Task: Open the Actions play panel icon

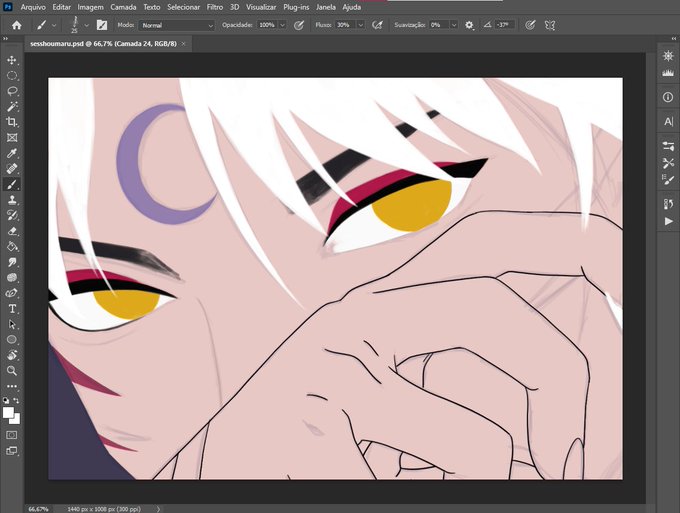Action: click(x=668, y=221)
